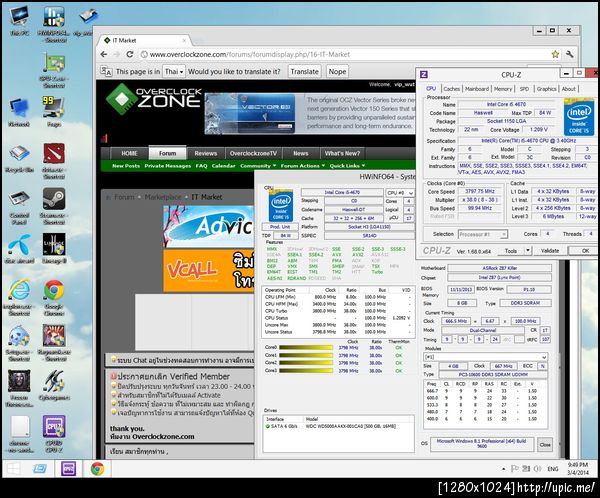Open the Graphics tab in CPU-Z
600x498 pixels.
coord(546,89)
